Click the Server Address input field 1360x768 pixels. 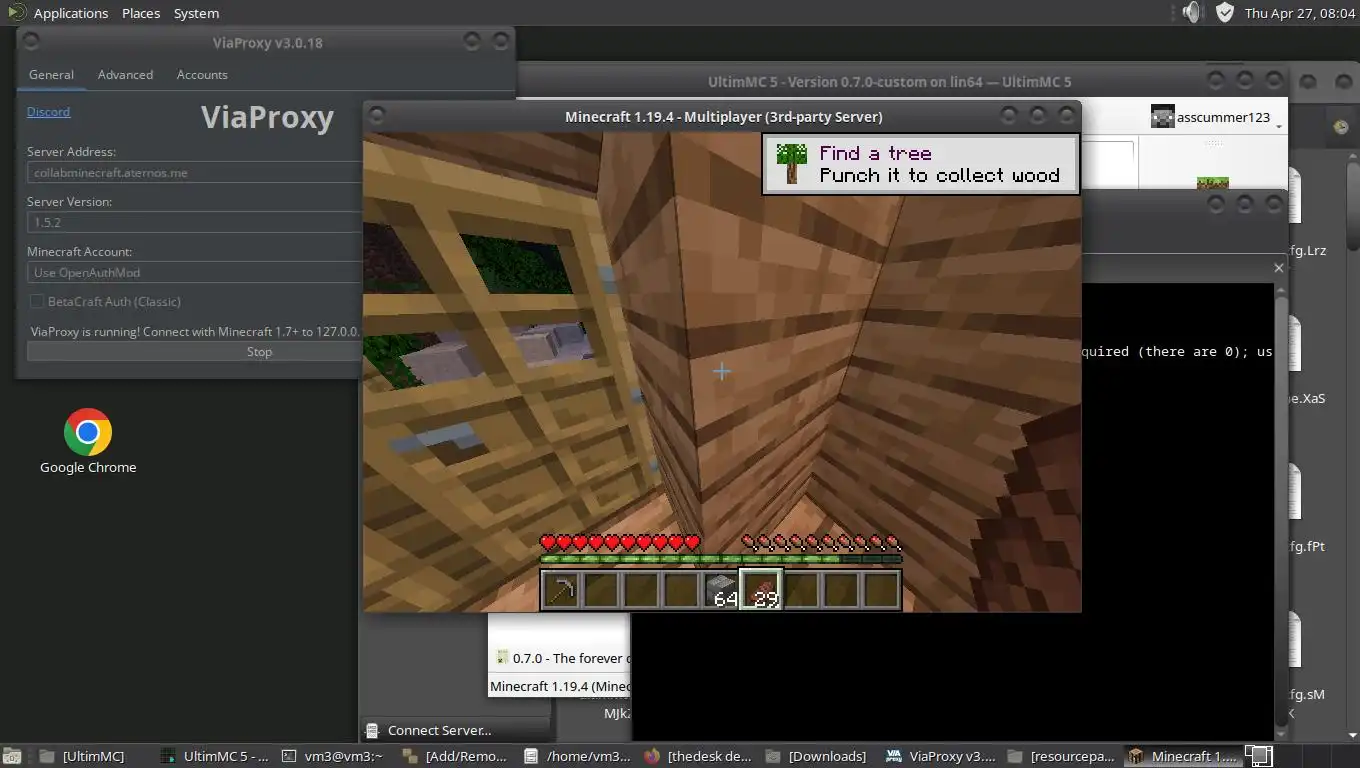[194, 172]
